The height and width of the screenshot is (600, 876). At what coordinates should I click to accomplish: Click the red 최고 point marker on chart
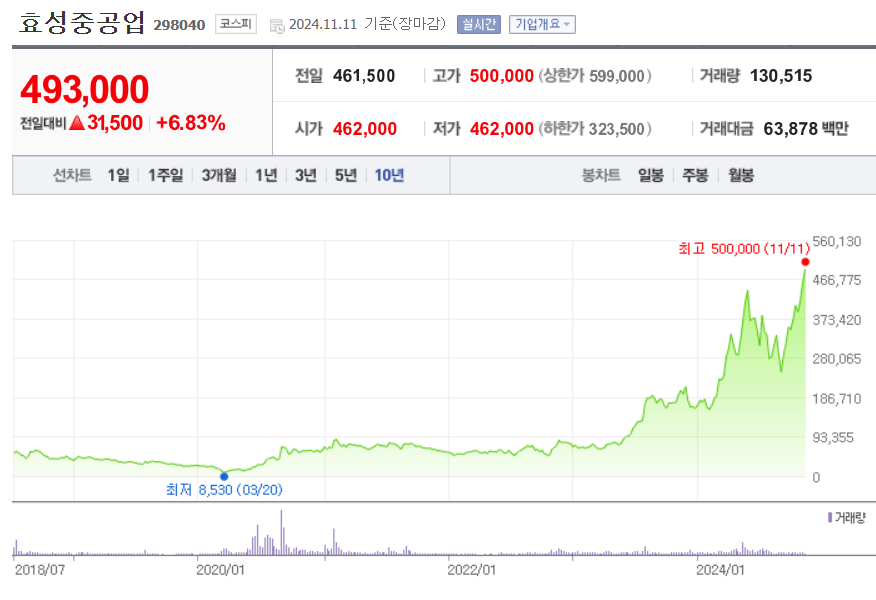tap(805, 262)
